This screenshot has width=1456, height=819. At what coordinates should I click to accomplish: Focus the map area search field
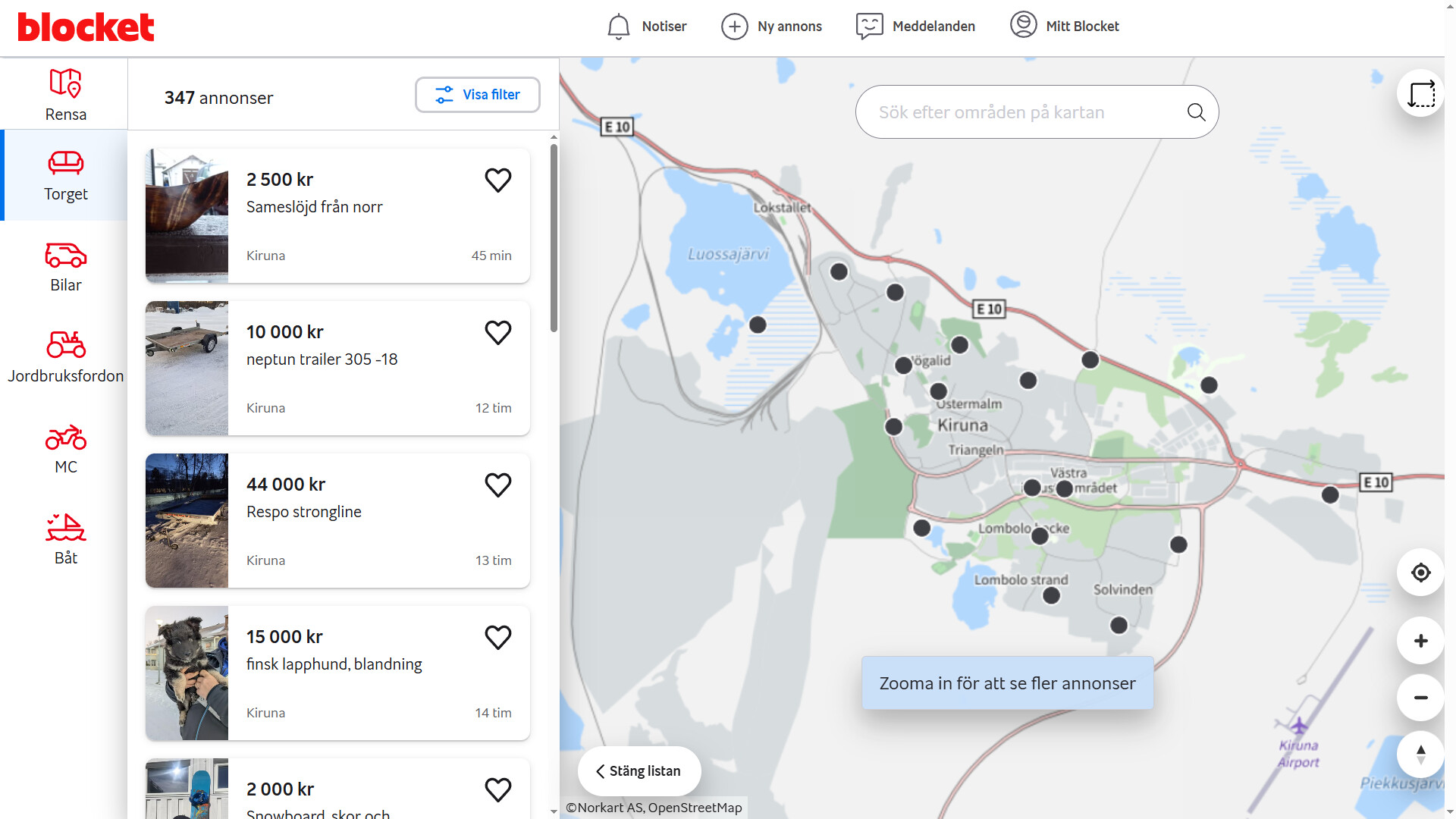[x=1024, y=112]
